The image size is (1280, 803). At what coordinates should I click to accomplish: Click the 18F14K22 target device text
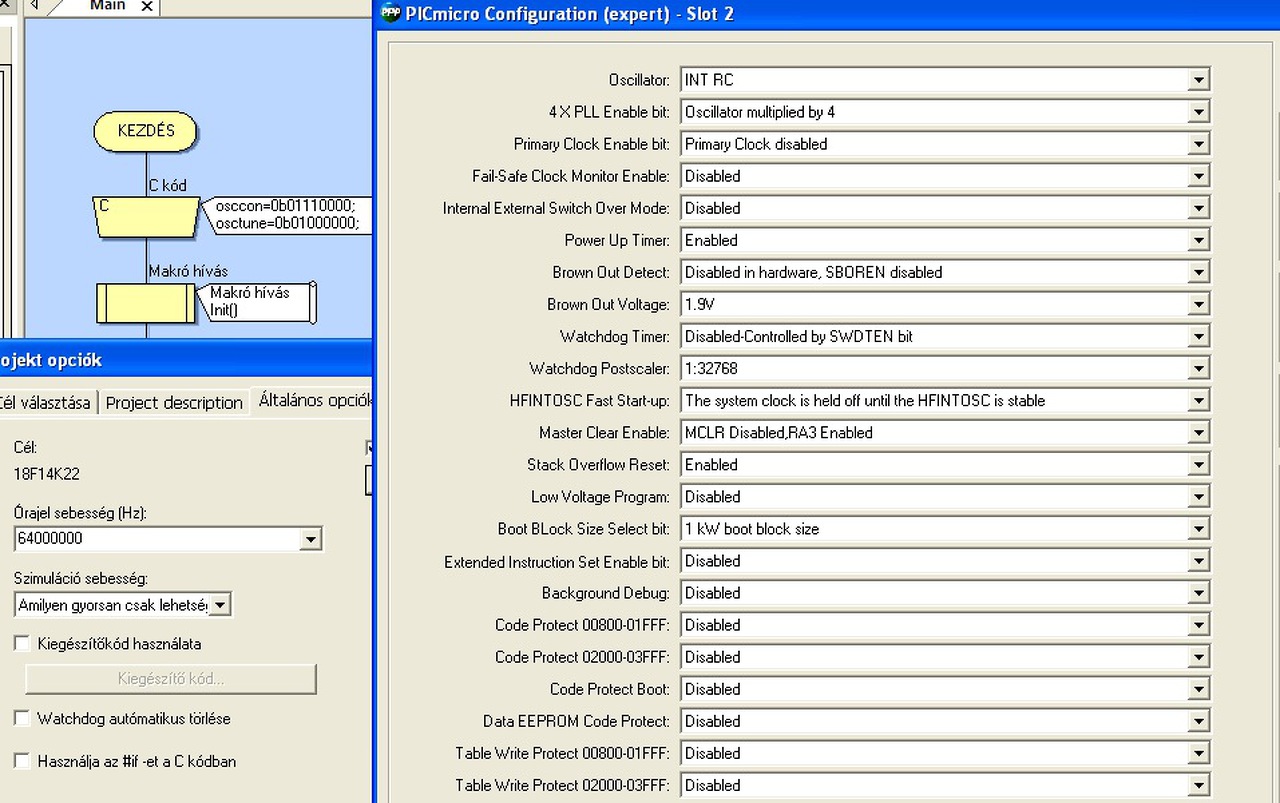(x=49, y=474)
